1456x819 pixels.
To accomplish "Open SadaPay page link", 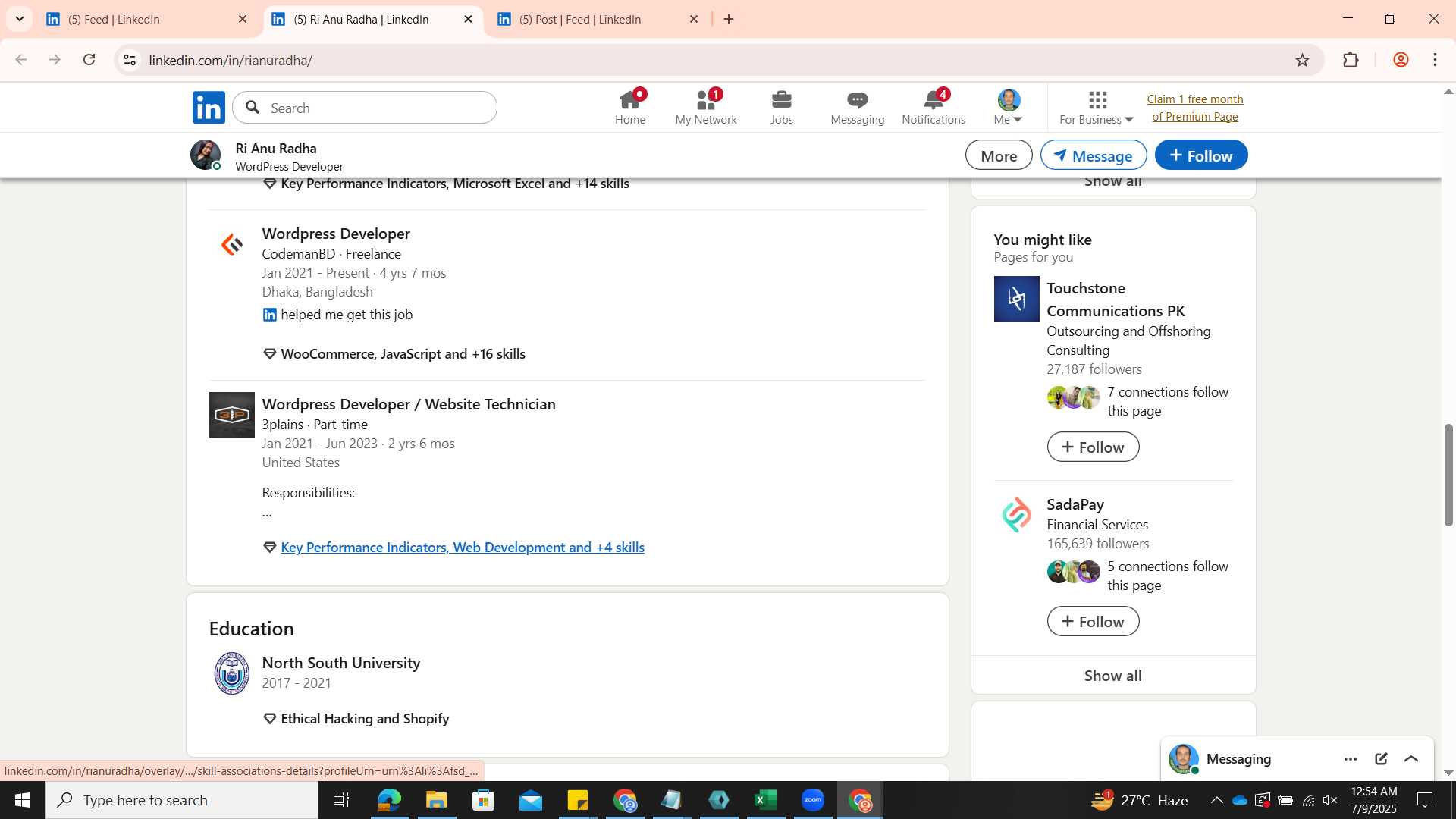I will point(1075,504).
